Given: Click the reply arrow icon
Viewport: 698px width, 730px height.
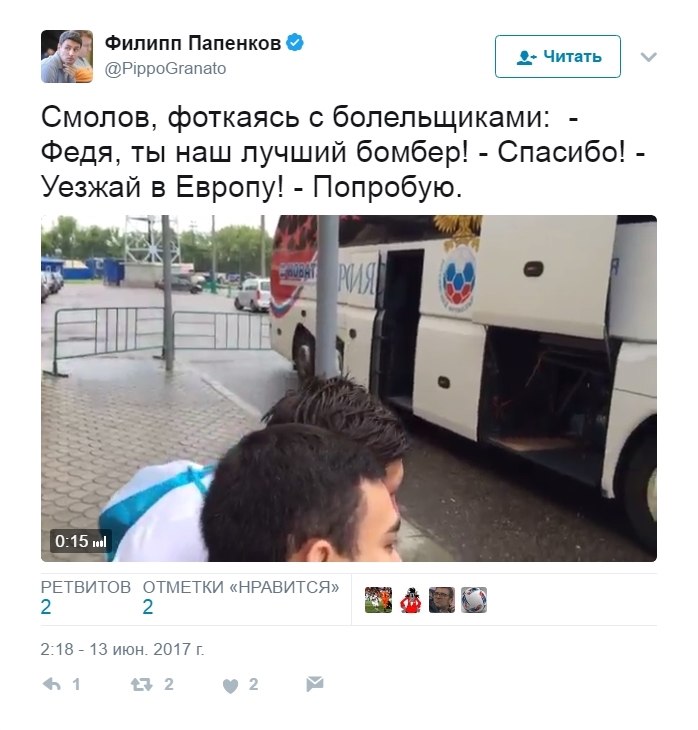Looking at the screenshot, I should click(51, 684).
